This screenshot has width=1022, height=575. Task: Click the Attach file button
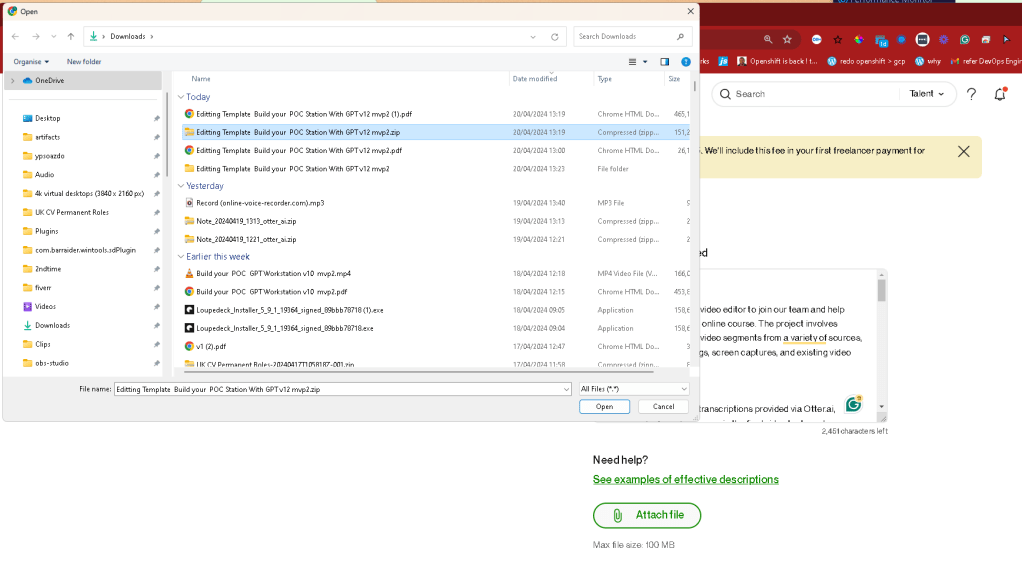click(647, 515)
